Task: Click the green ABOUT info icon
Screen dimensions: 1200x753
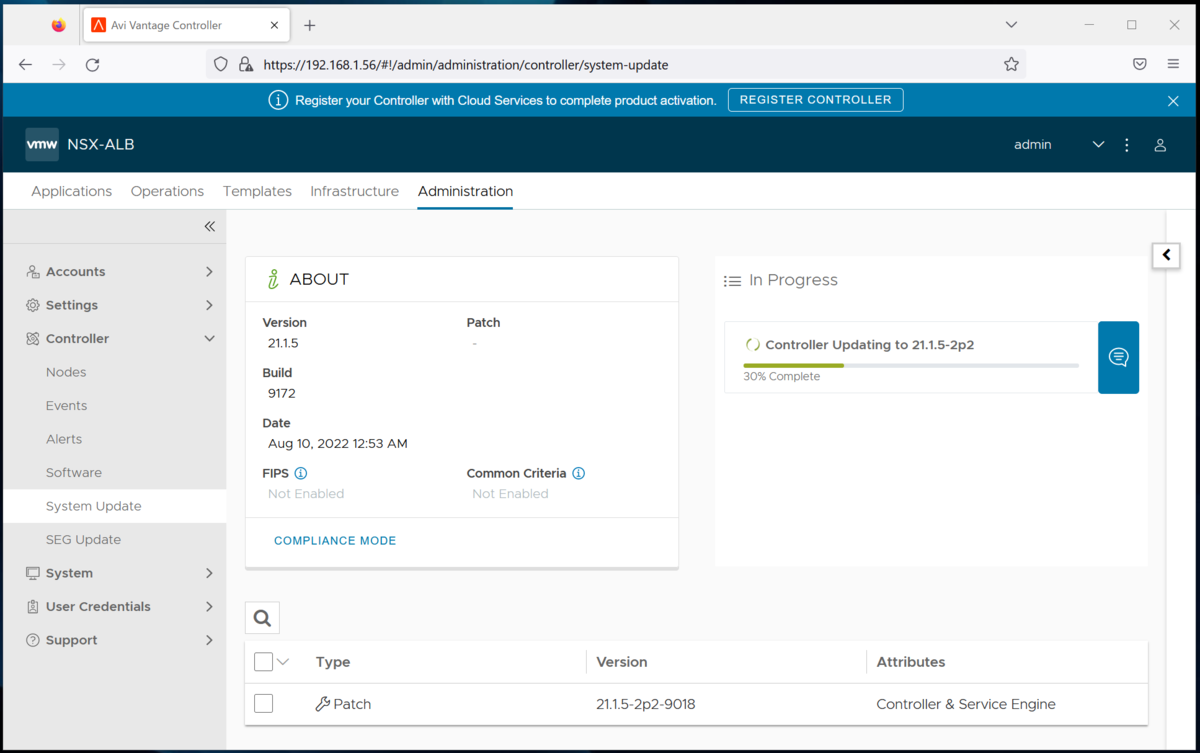Action: point(273,279)
